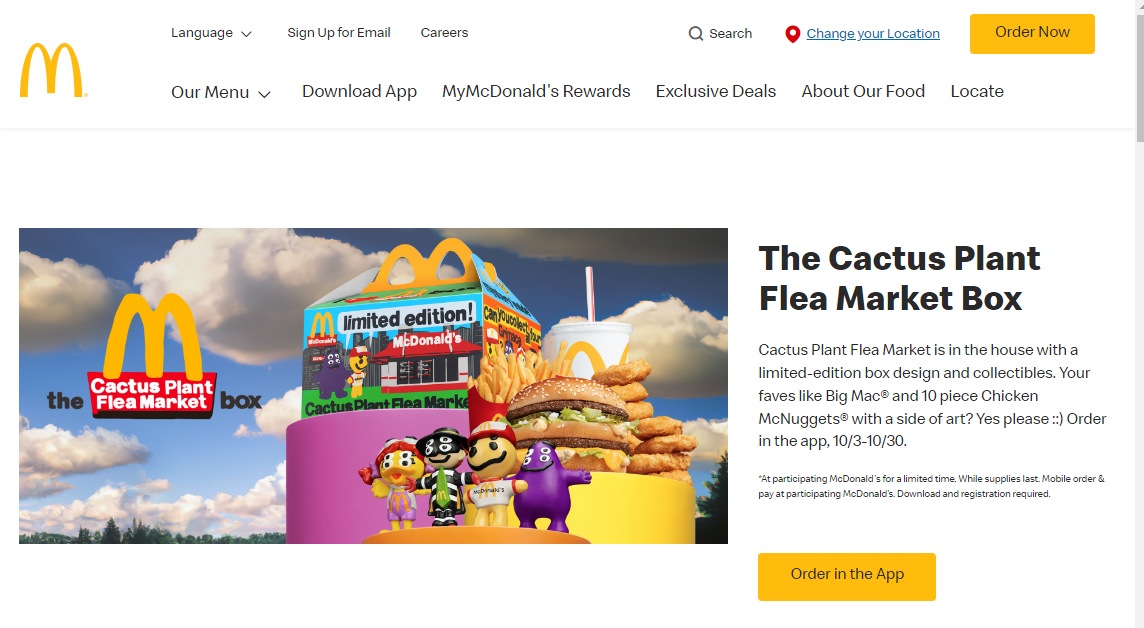Click the Order in the App button
Image resolution: width=1144 pixels, height=628 pixels.
click(x=846, y=577)
